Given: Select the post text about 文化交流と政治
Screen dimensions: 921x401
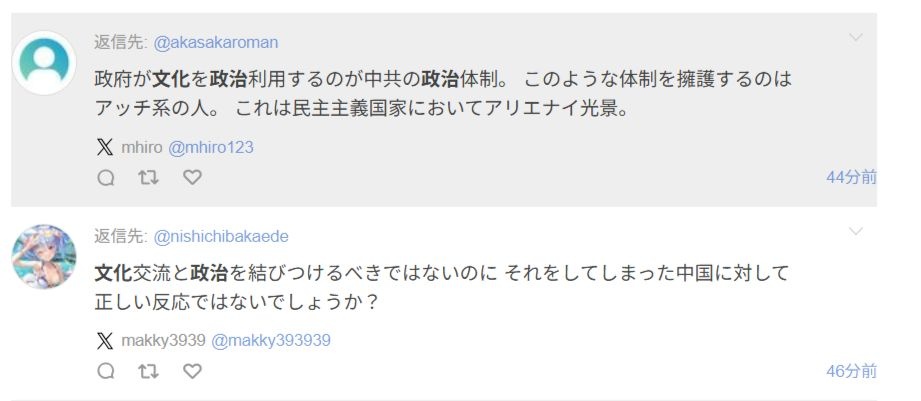Looking at the screenshot, I should pyautogui.click(x=440, y=285).
